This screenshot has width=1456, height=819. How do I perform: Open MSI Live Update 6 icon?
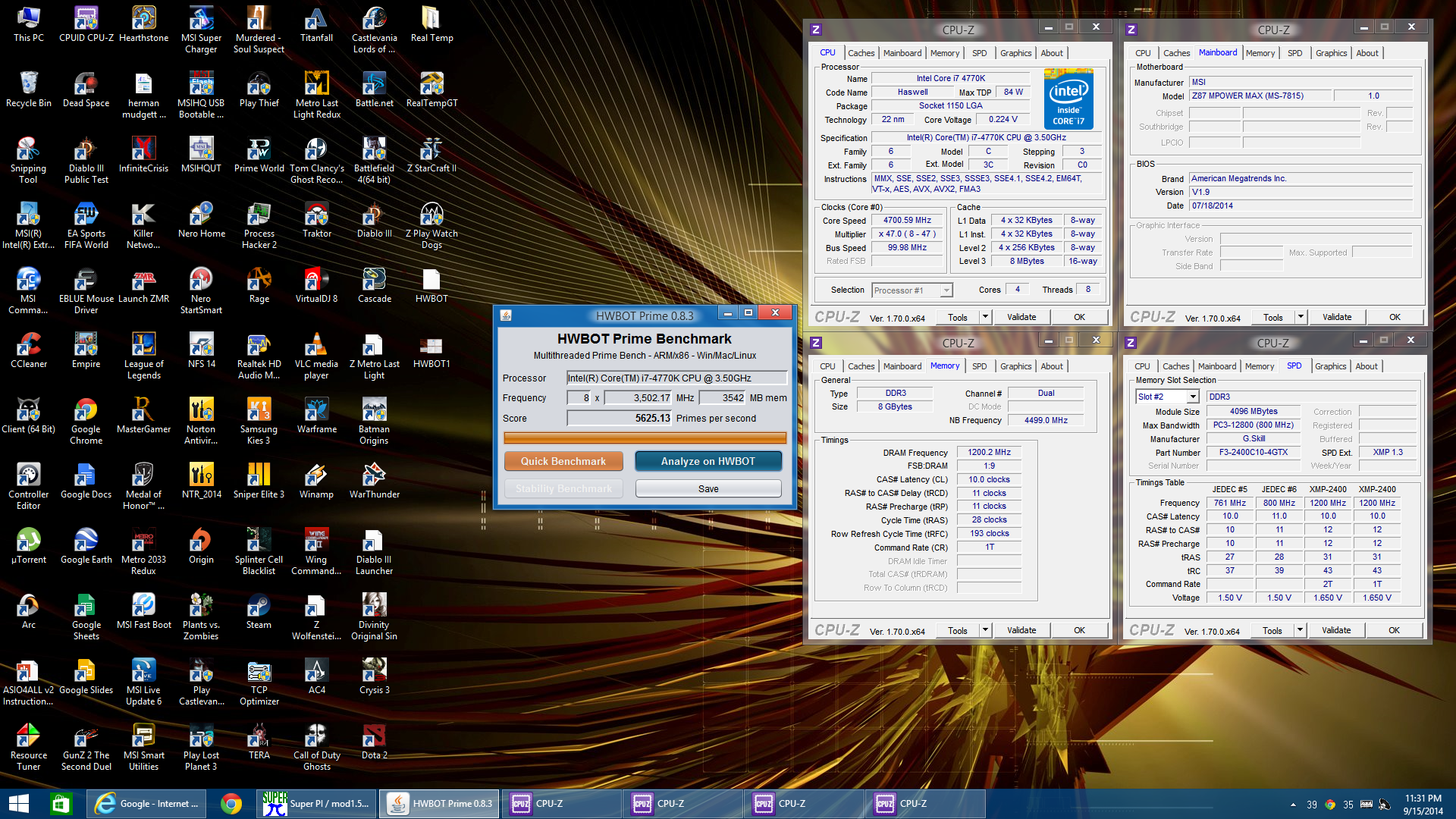(x=144, y=682)
